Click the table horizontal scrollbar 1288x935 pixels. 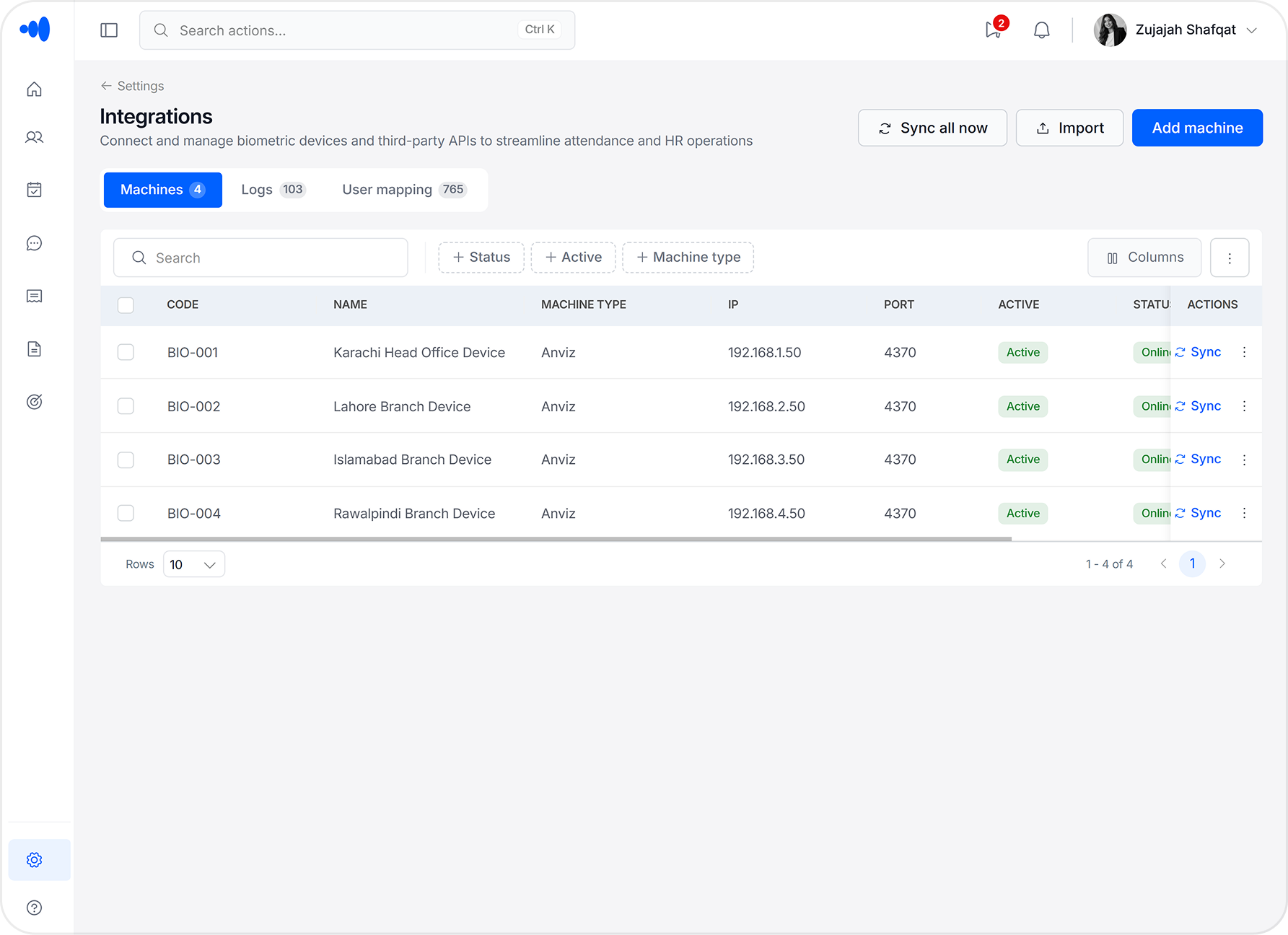coord(556,539)
